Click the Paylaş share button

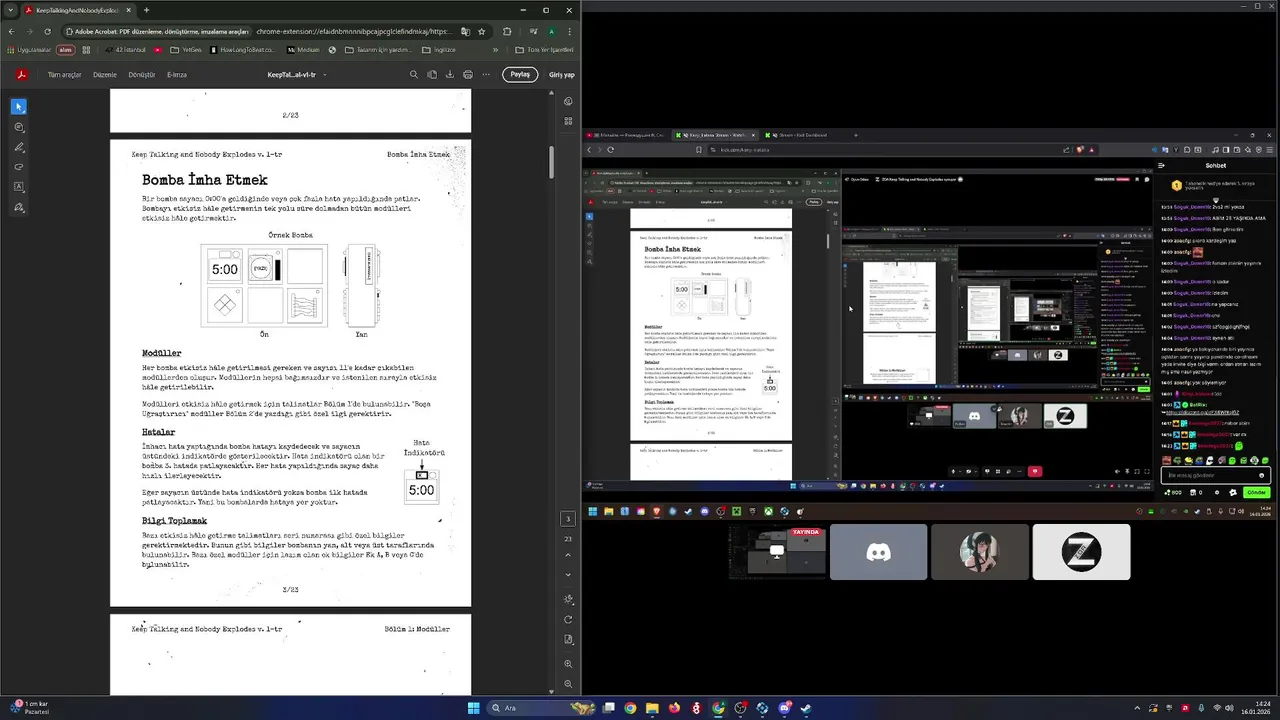coord(520,74)
